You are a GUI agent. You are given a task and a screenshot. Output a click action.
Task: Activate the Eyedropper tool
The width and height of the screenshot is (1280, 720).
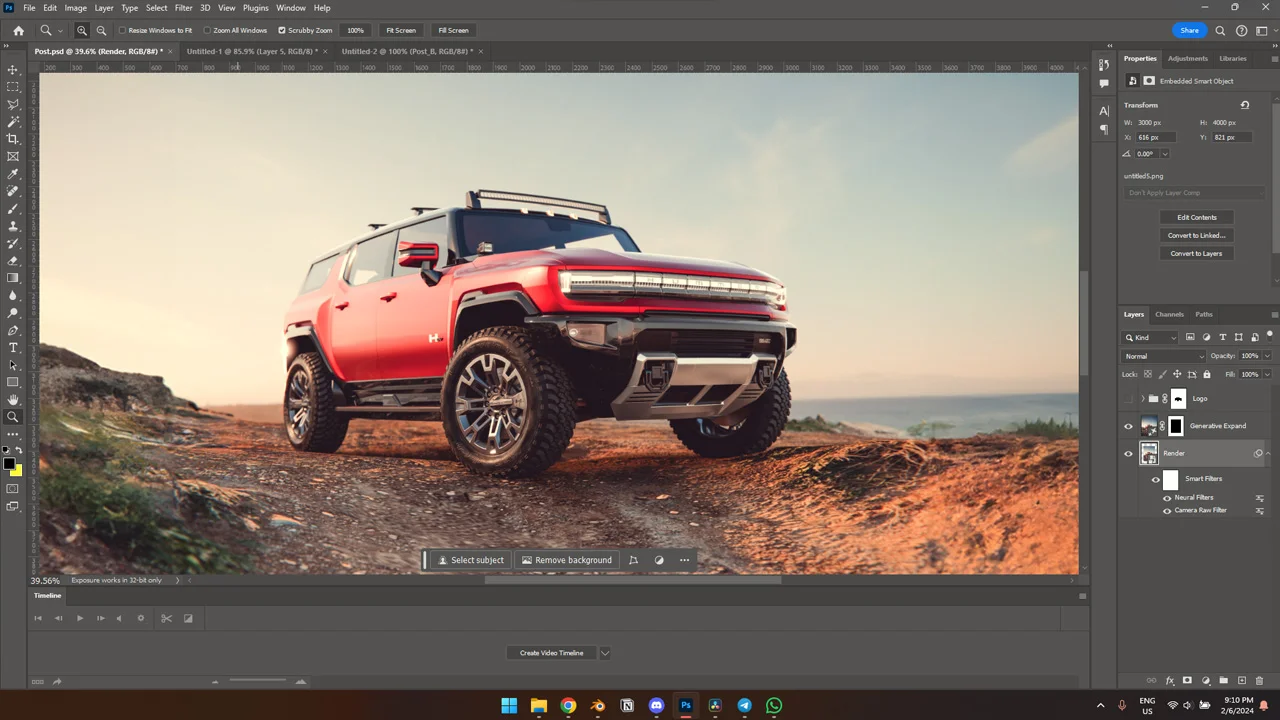pyautogui.click(x=13, y=173)
